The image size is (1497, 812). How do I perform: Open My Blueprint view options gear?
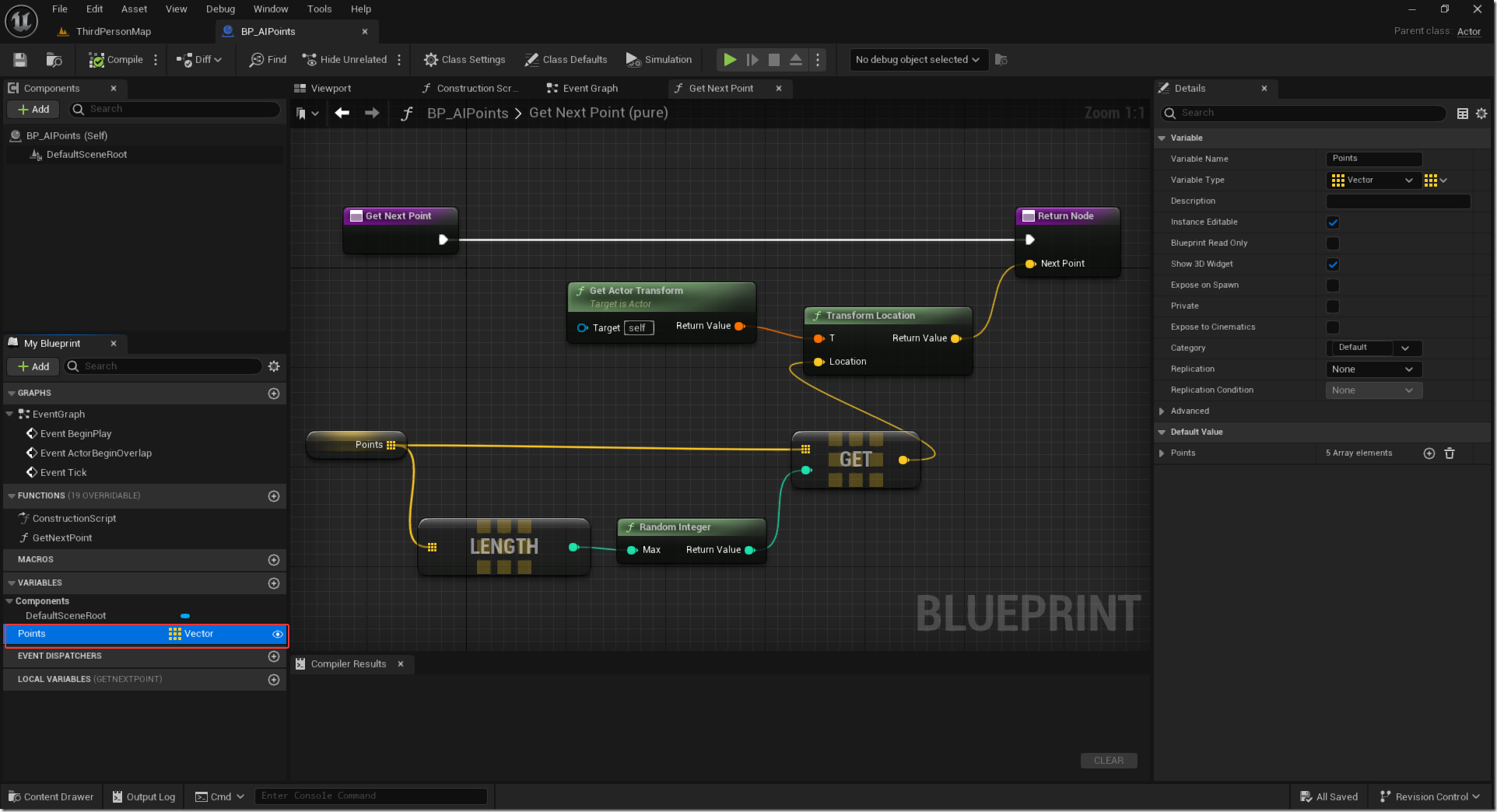coord(274,366)
